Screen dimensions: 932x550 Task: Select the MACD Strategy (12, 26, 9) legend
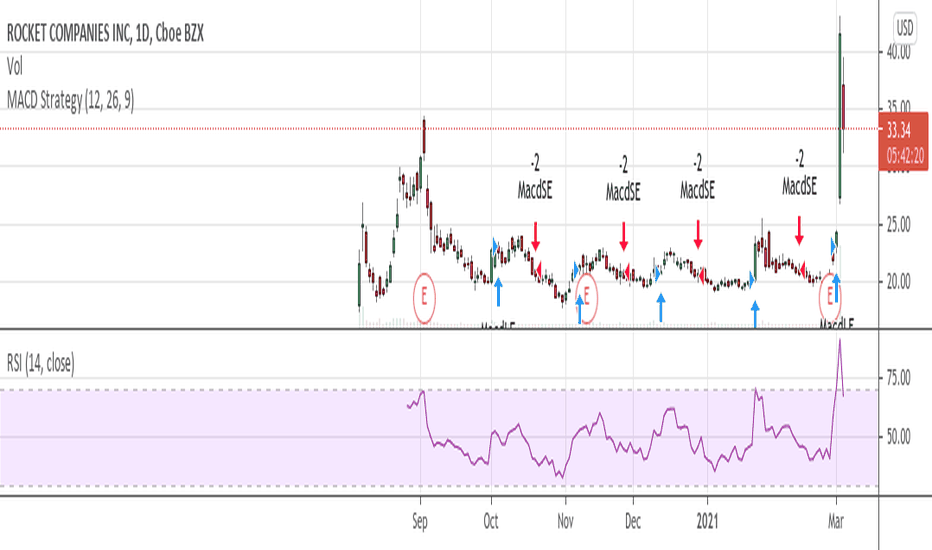pyautogui.click(x=70, y=100)
